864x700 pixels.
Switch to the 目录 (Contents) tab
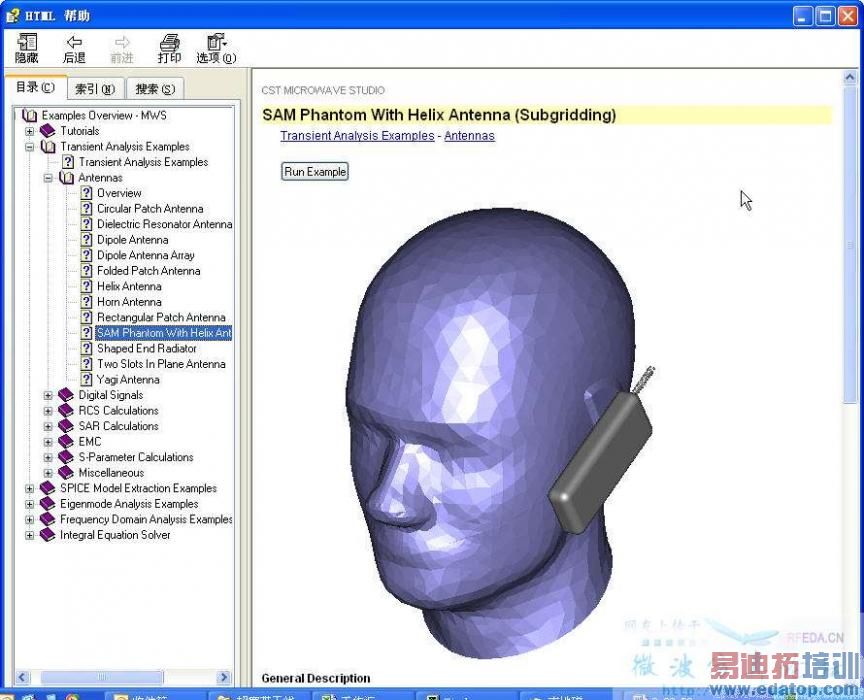[35, 87]
